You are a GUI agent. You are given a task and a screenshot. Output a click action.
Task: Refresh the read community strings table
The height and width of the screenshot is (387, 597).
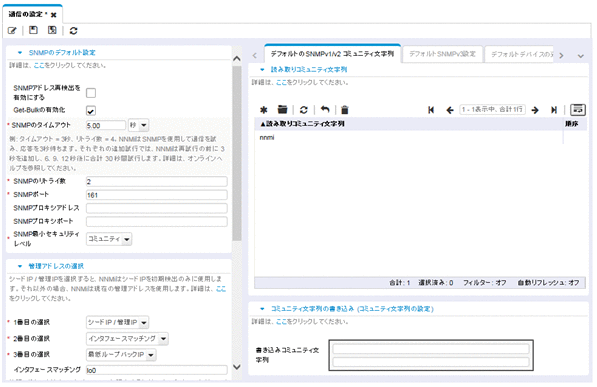[303, 110]
